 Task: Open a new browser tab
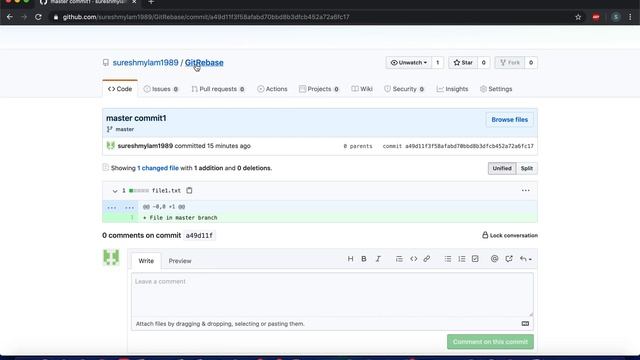151,2
